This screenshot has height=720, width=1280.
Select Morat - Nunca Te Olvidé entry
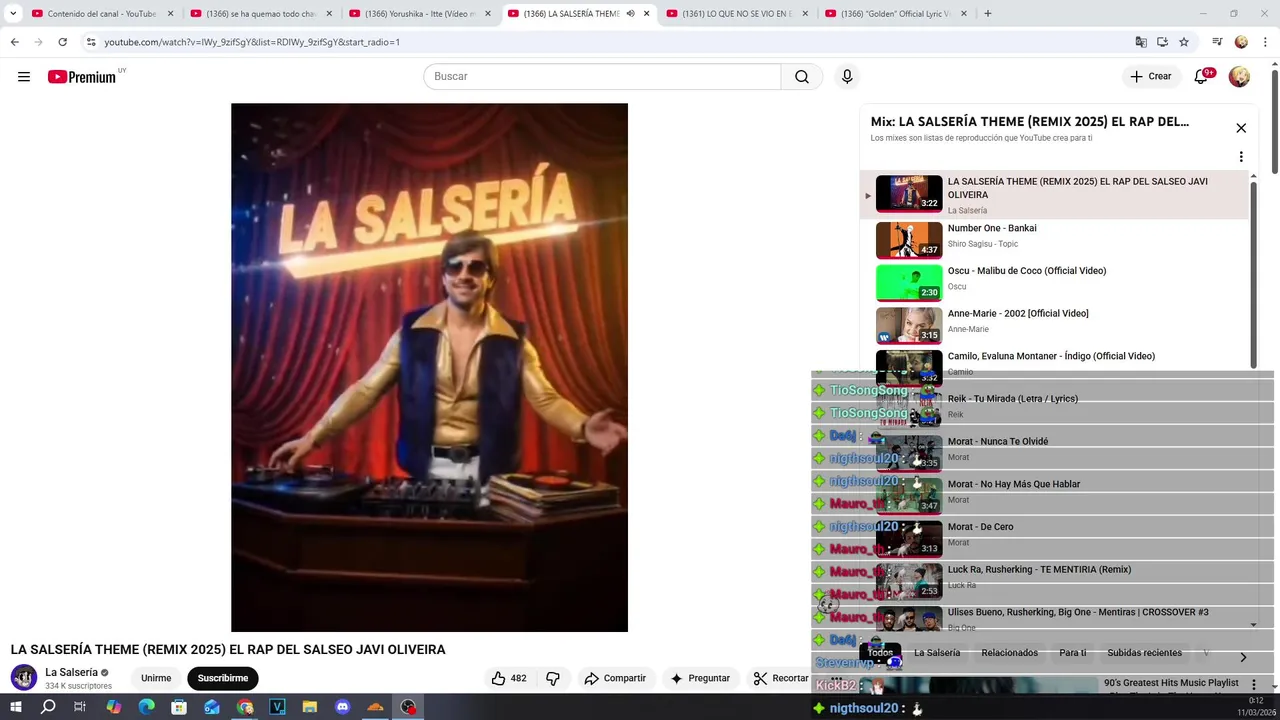point(1055,453)
